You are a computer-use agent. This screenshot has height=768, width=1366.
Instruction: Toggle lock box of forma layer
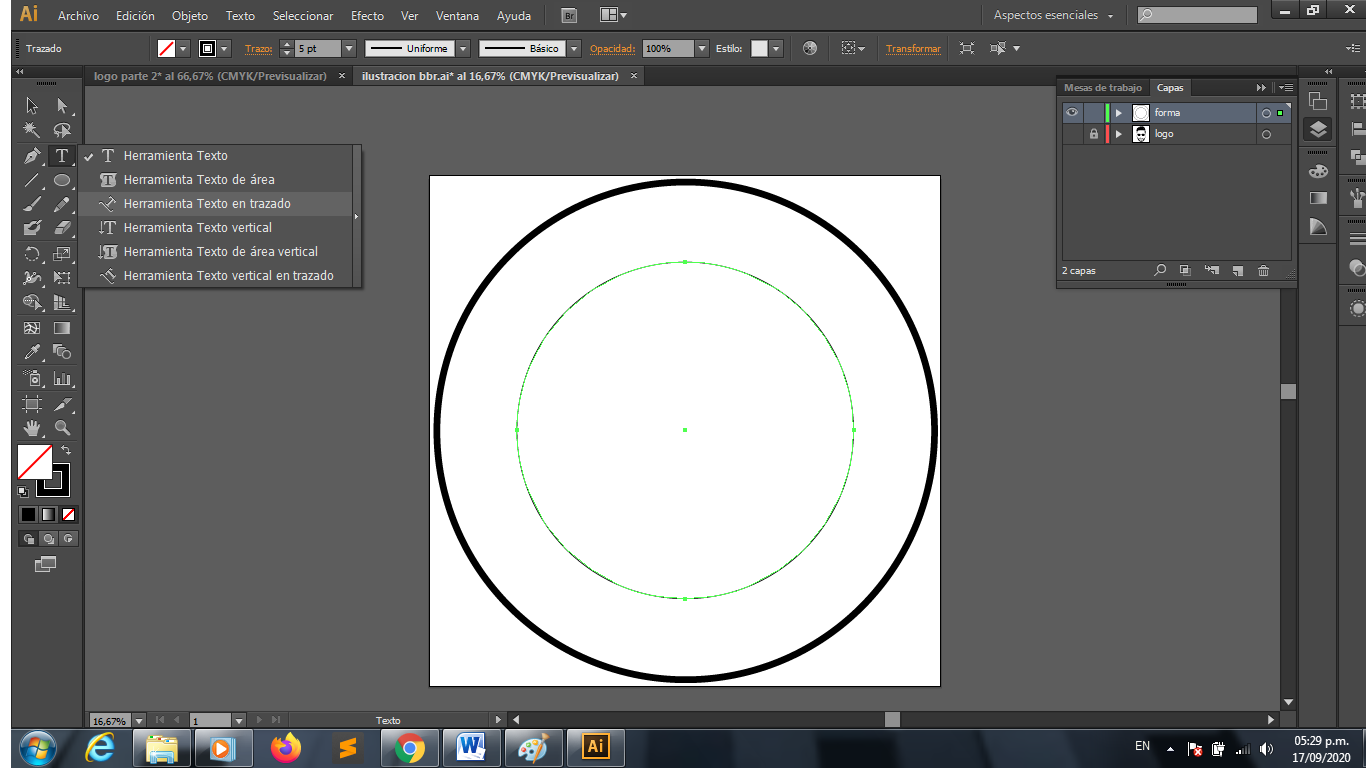coord(1093,113)
